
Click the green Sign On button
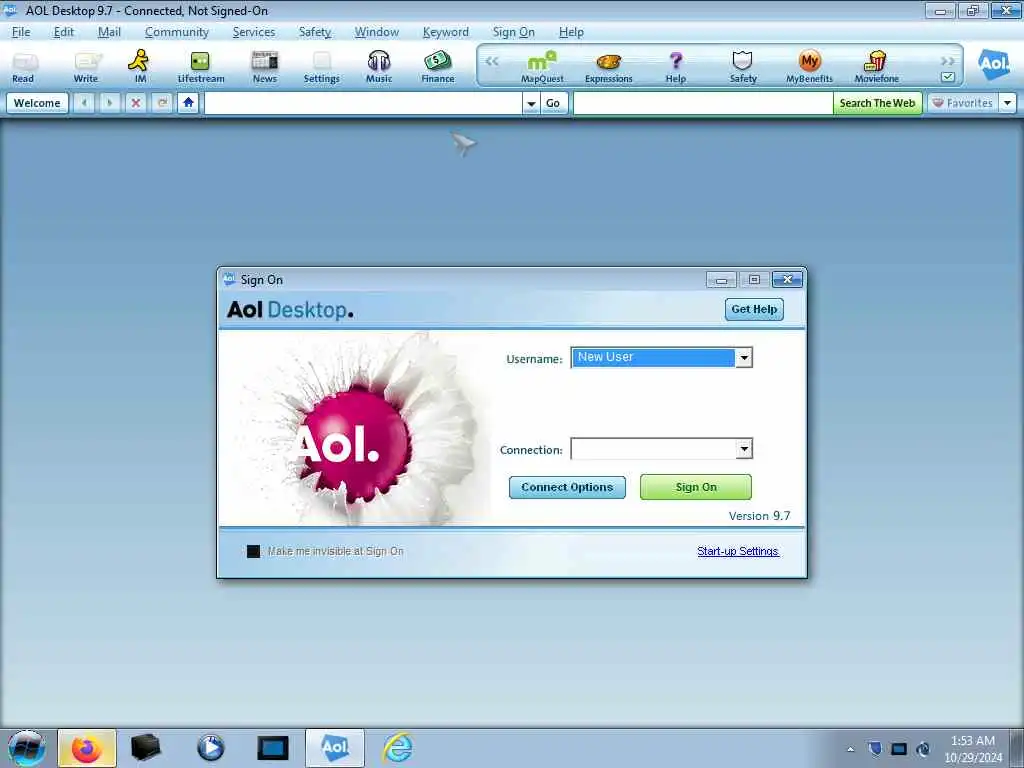(x=696, y=487)
